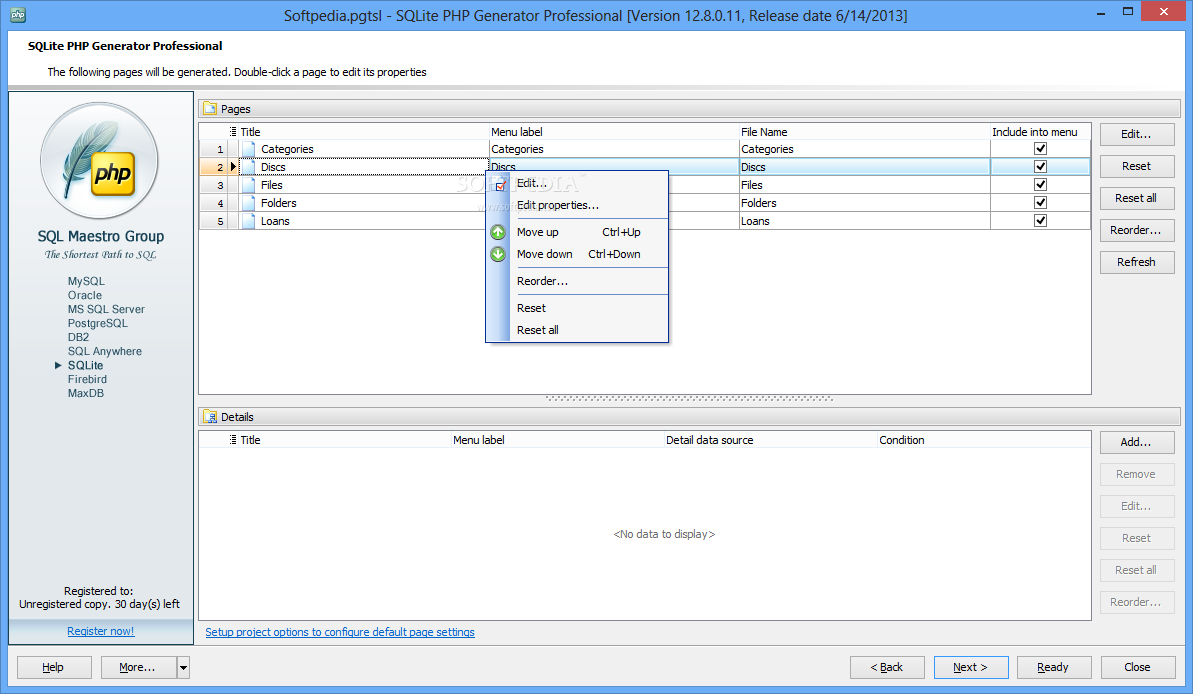Click the Discs page file icon

[249, 167]
